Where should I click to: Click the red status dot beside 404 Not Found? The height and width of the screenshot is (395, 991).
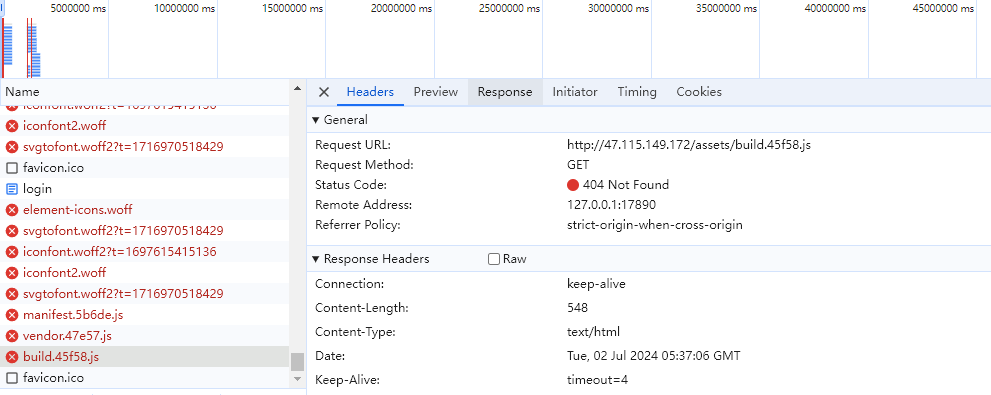573,185
